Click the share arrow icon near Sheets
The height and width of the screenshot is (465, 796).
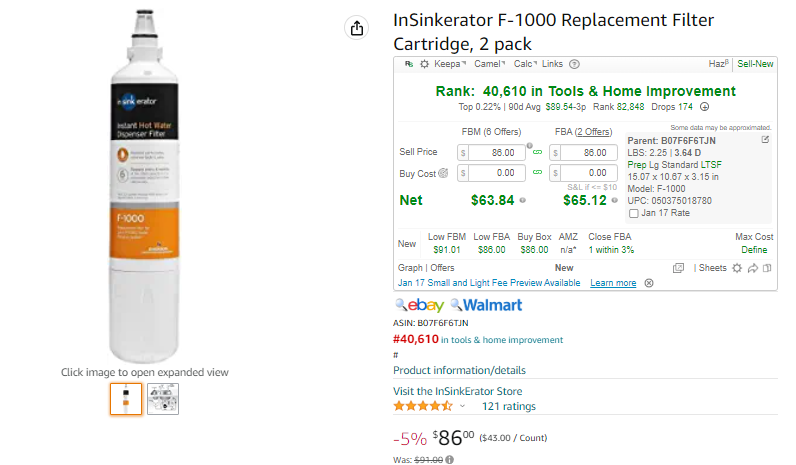[x=753, y=268]
